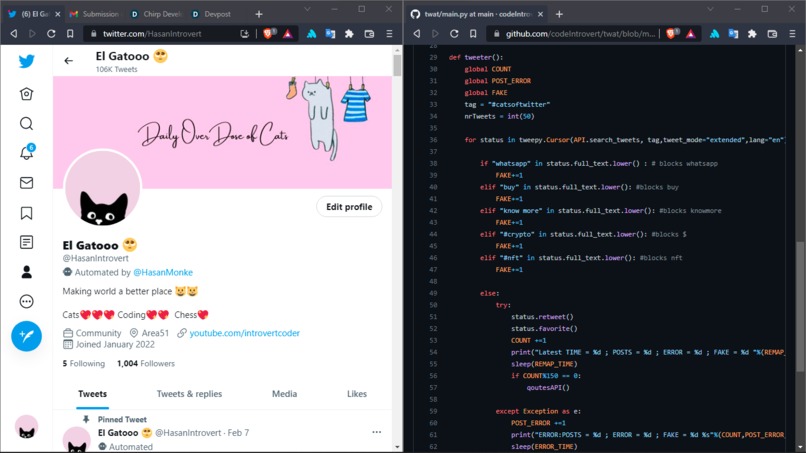Open Twitter Notifications bell icon

pos(27,153)
